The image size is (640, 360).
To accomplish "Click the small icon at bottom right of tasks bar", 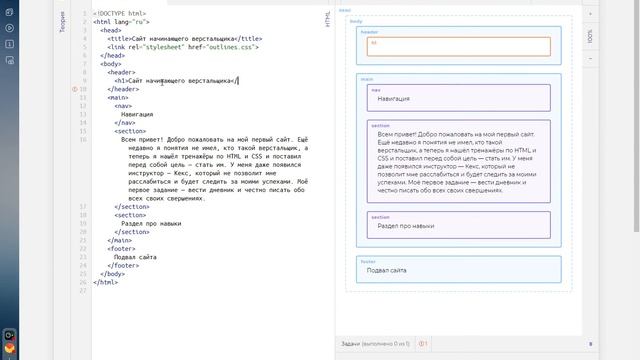I will click(590, 344).
